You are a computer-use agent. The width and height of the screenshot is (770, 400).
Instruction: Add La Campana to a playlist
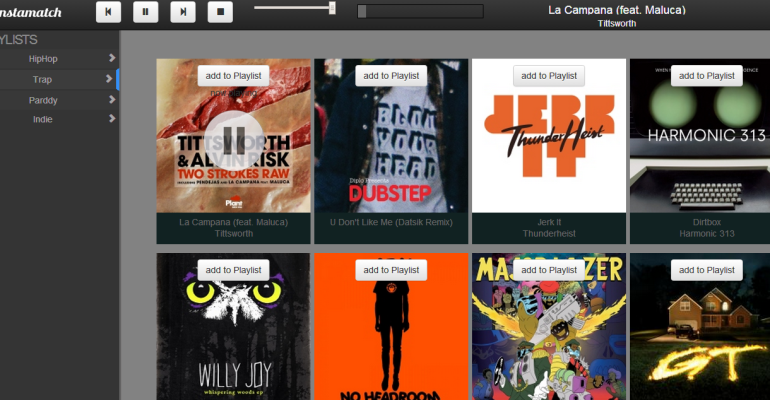click(x=234, y=76)
